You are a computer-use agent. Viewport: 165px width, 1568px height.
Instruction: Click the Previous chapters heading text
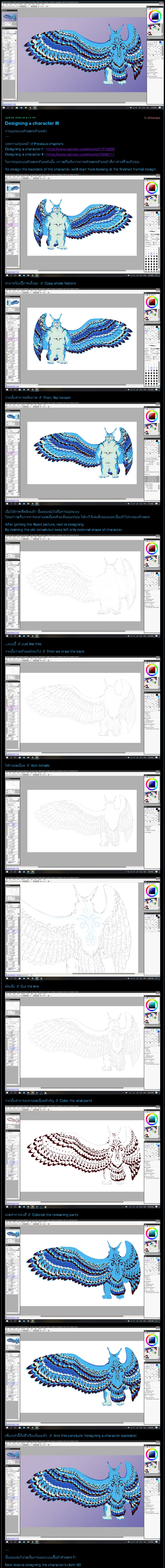48,144
